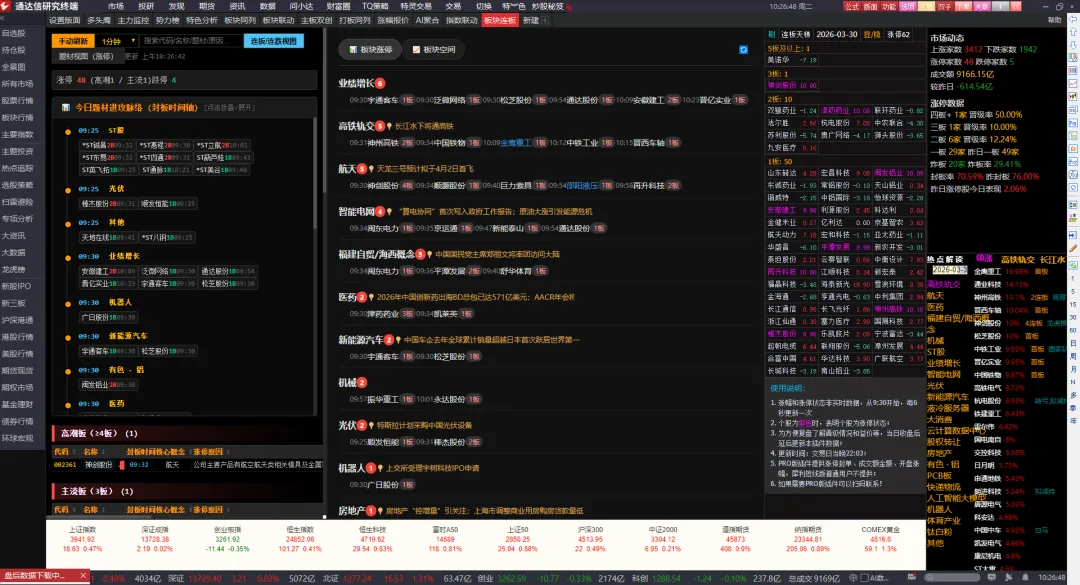The height and width of the screenshot is (585, 1080).
Task: Collapse the 今日题材进攻脉络 section via 点击折叠/展开
Action: point(229,108)
